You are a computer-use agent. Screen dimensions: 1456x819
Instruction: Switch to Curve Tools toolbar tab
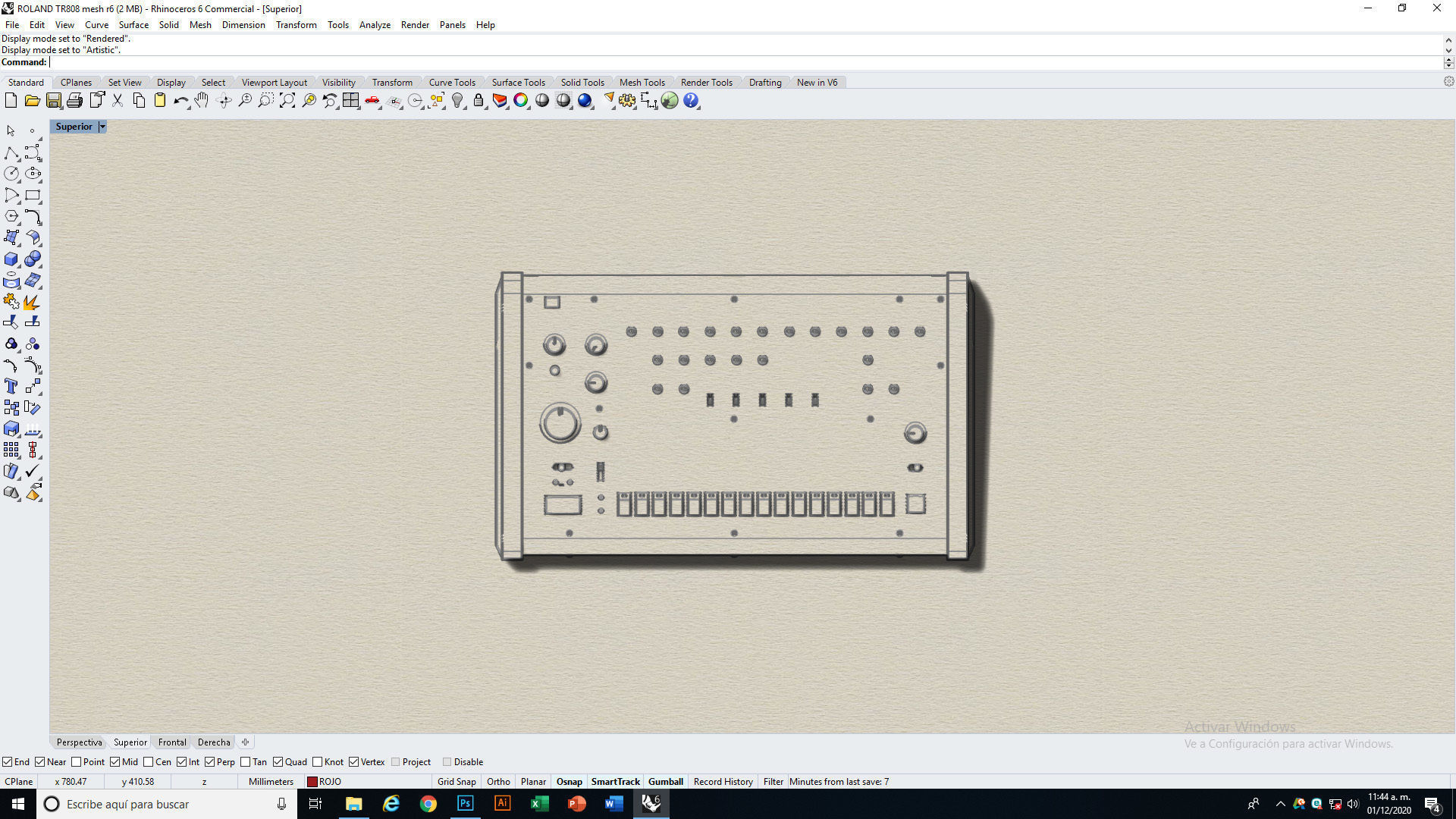[452, 83]
